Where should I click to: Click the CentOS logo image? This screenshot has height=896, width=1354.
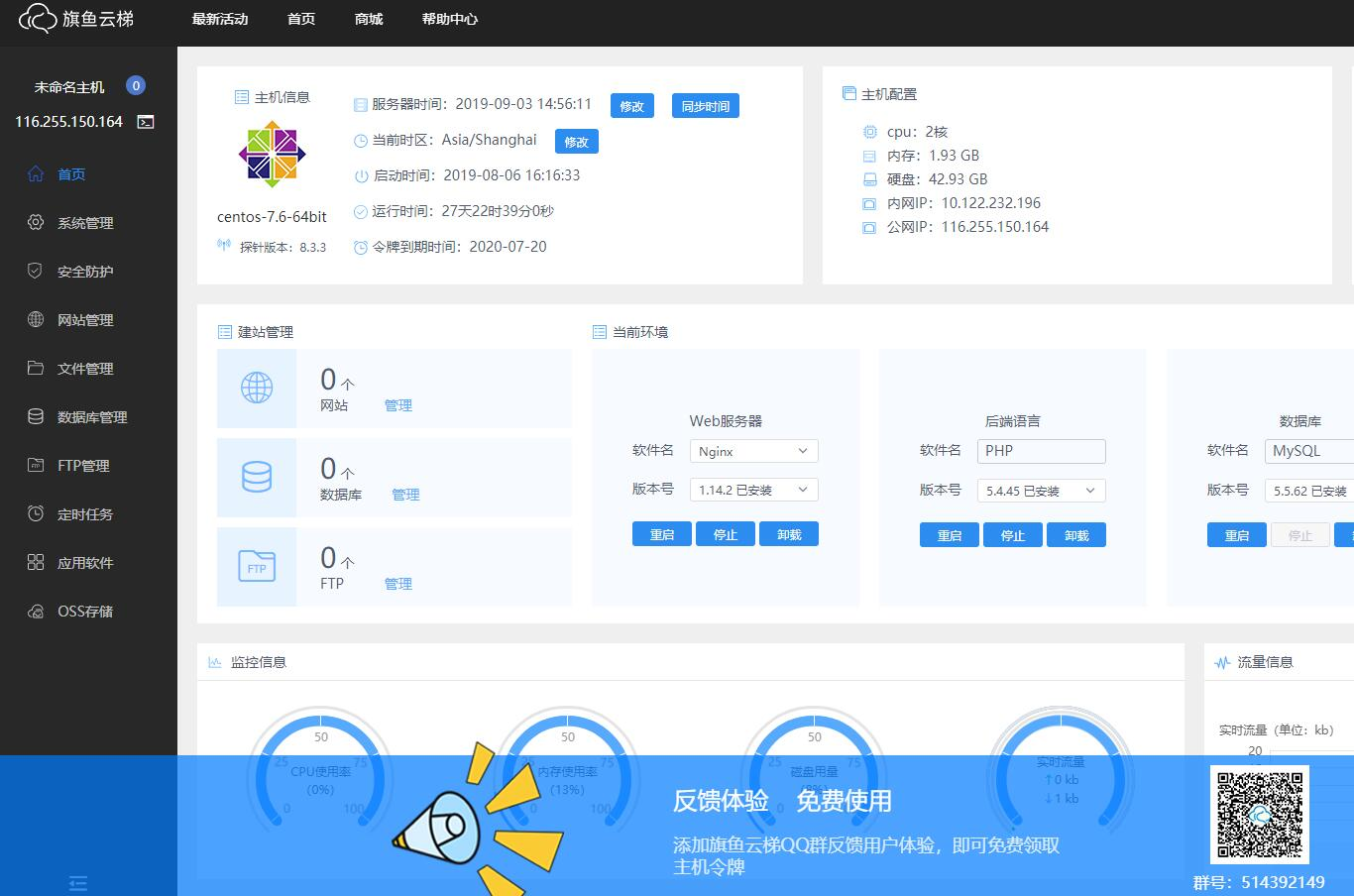coord(272,155)
